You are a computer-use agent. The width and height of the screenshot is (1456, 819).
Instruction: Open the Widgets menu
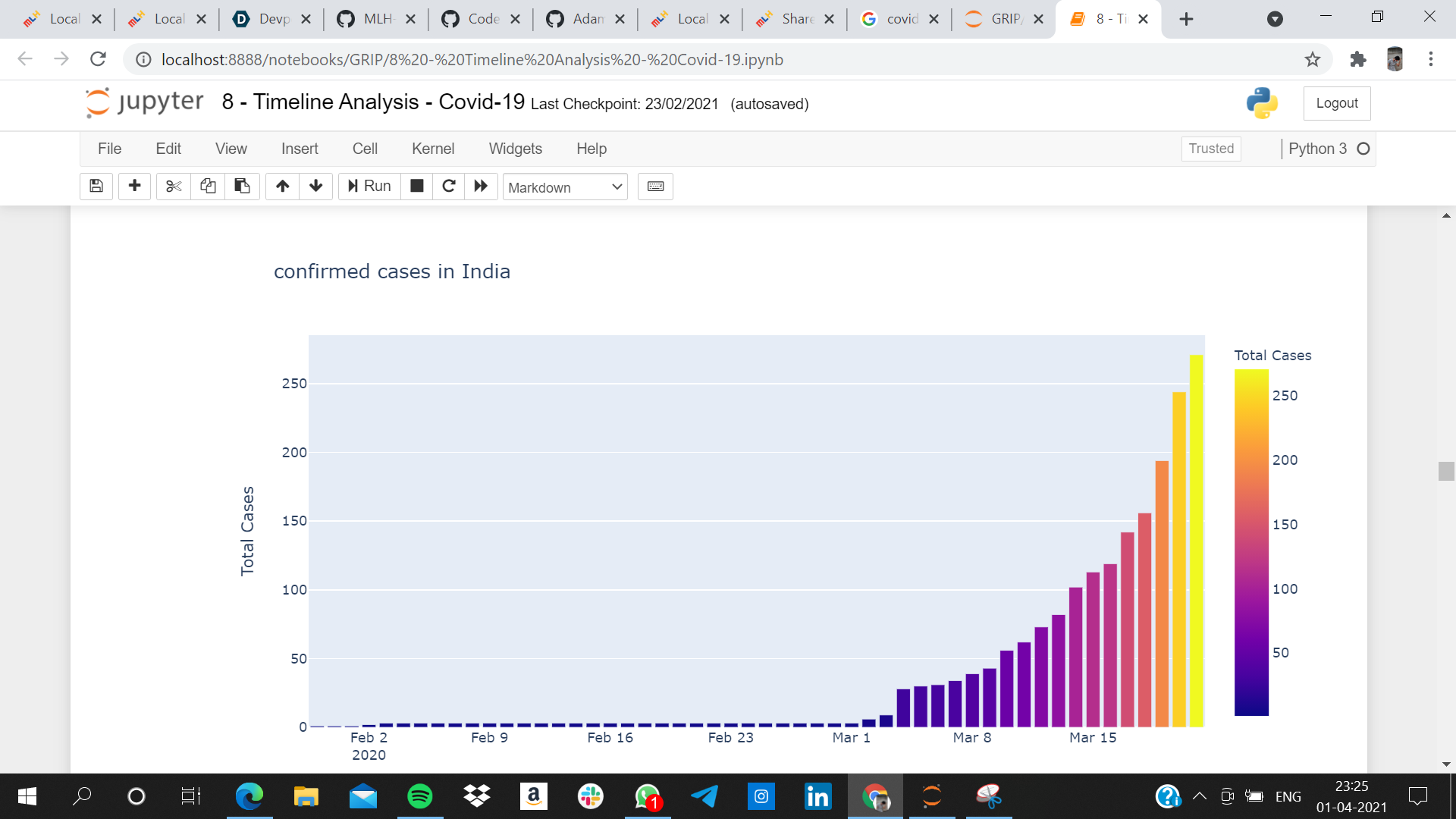coord(515,149)
